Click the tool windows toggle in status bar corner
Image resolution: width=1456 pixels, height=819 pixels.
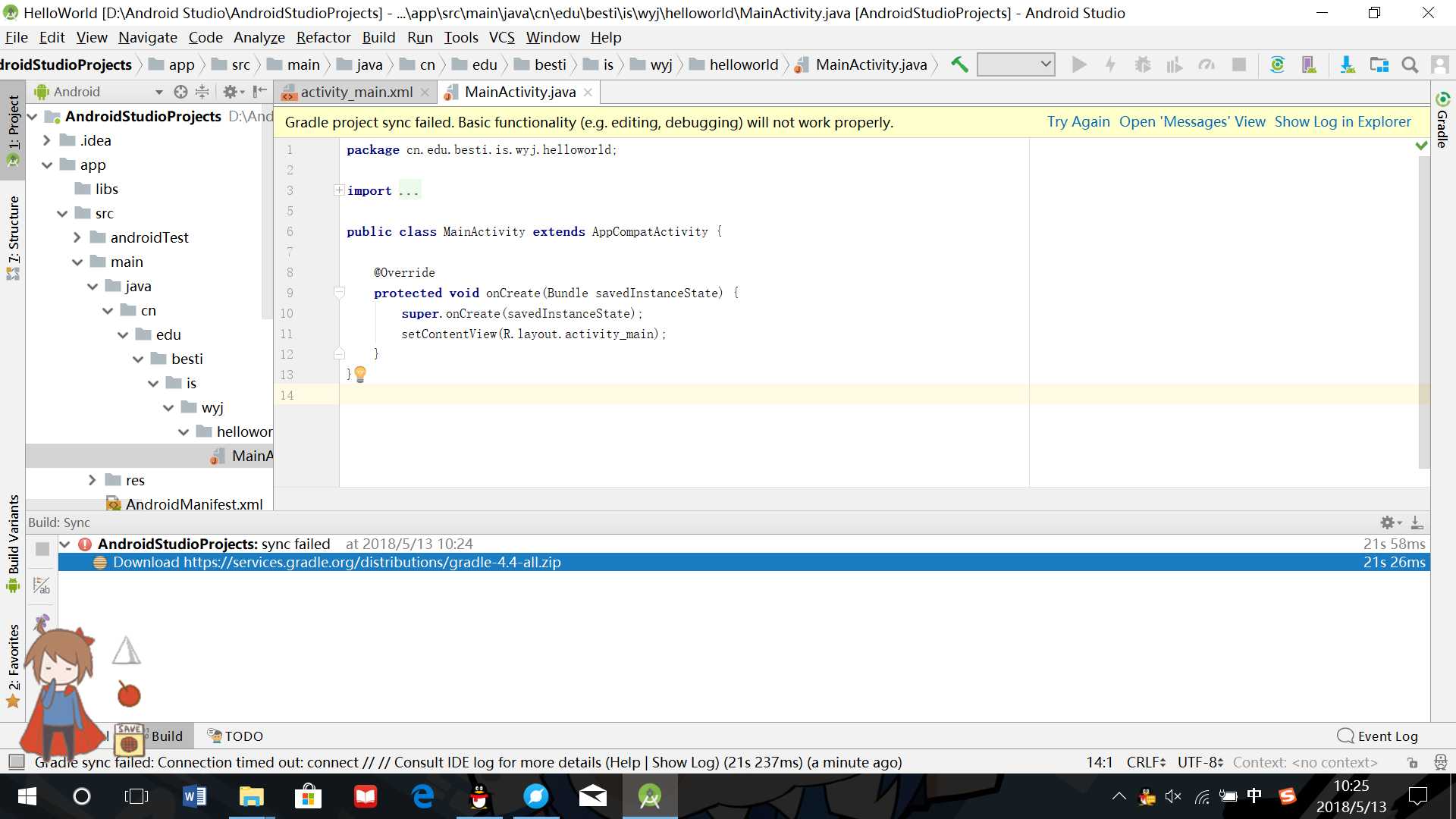coord(15,762)
